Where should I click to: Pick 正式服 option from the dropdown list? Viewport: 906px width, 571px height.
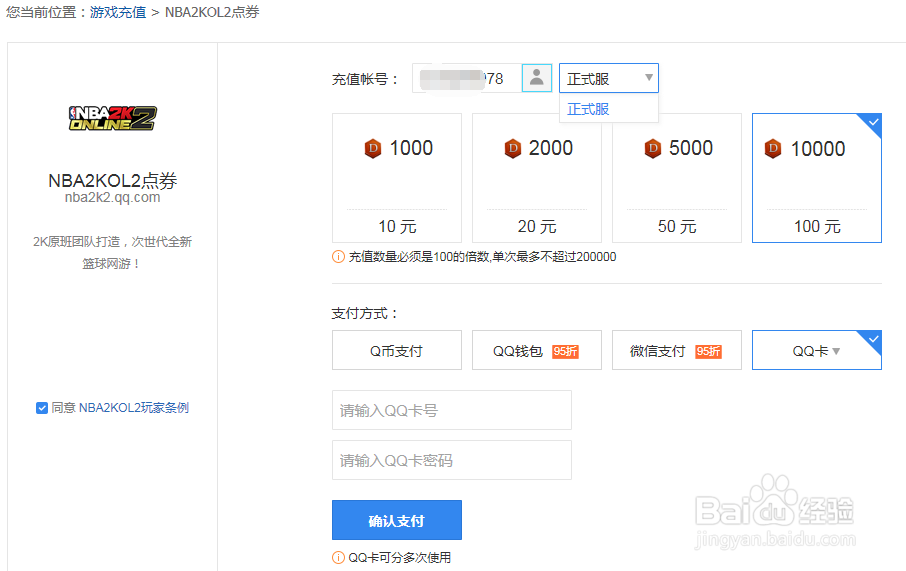(x=608, y=109)
